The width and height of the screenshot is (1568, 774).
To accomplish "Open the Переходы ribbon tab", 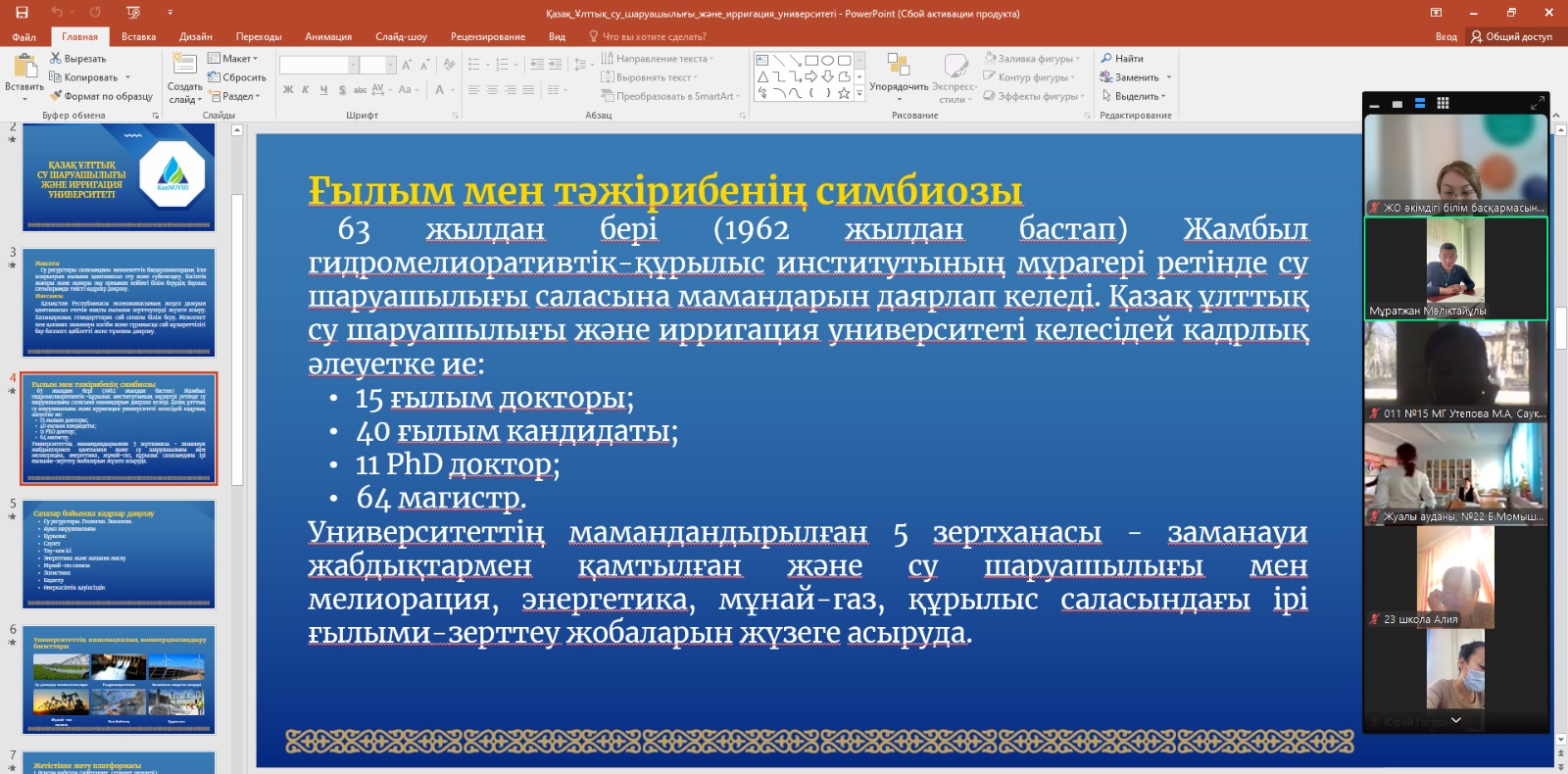I will coord(259,37).
